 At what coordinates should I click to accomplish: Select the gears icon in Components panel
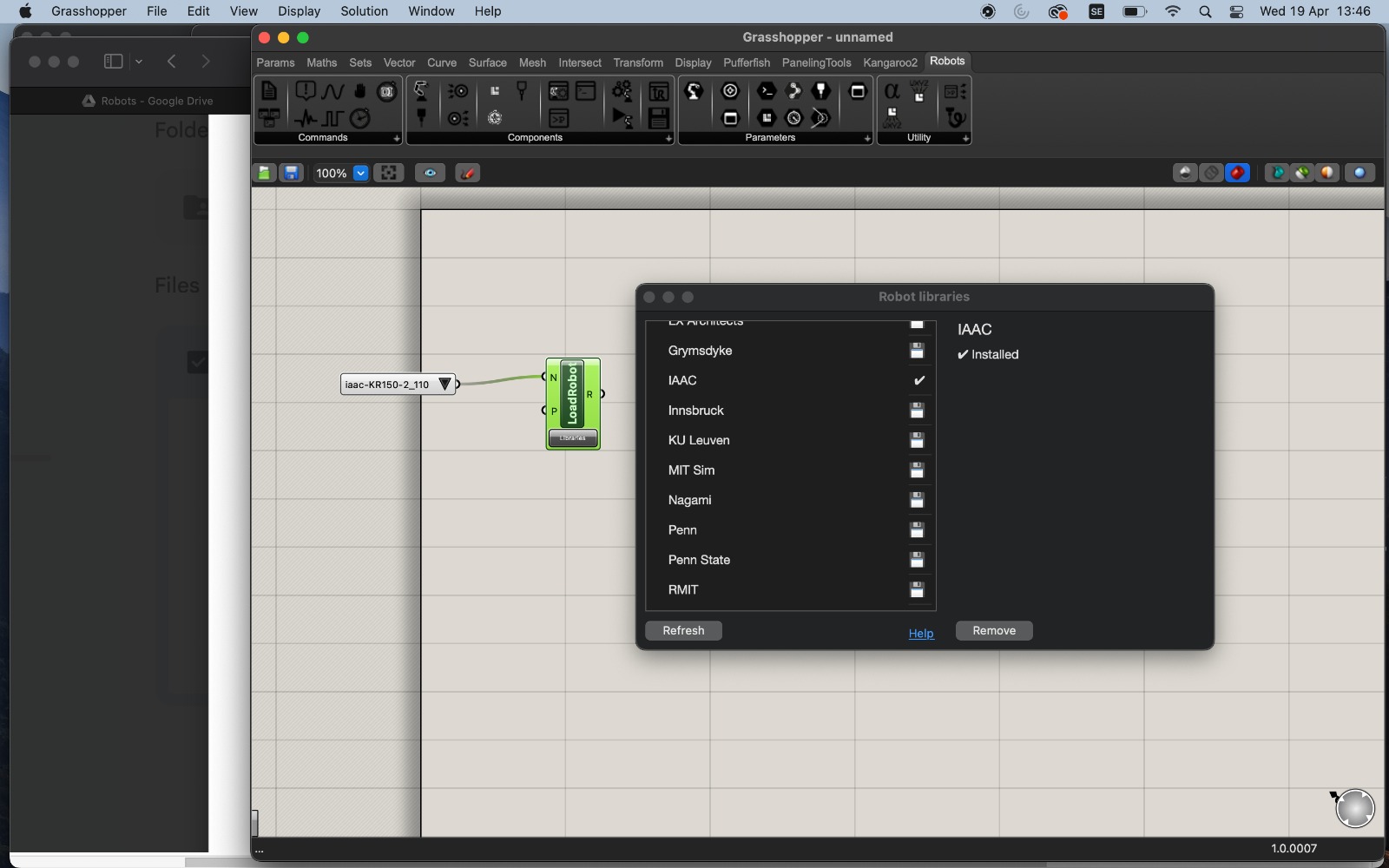tap(622, 90)
